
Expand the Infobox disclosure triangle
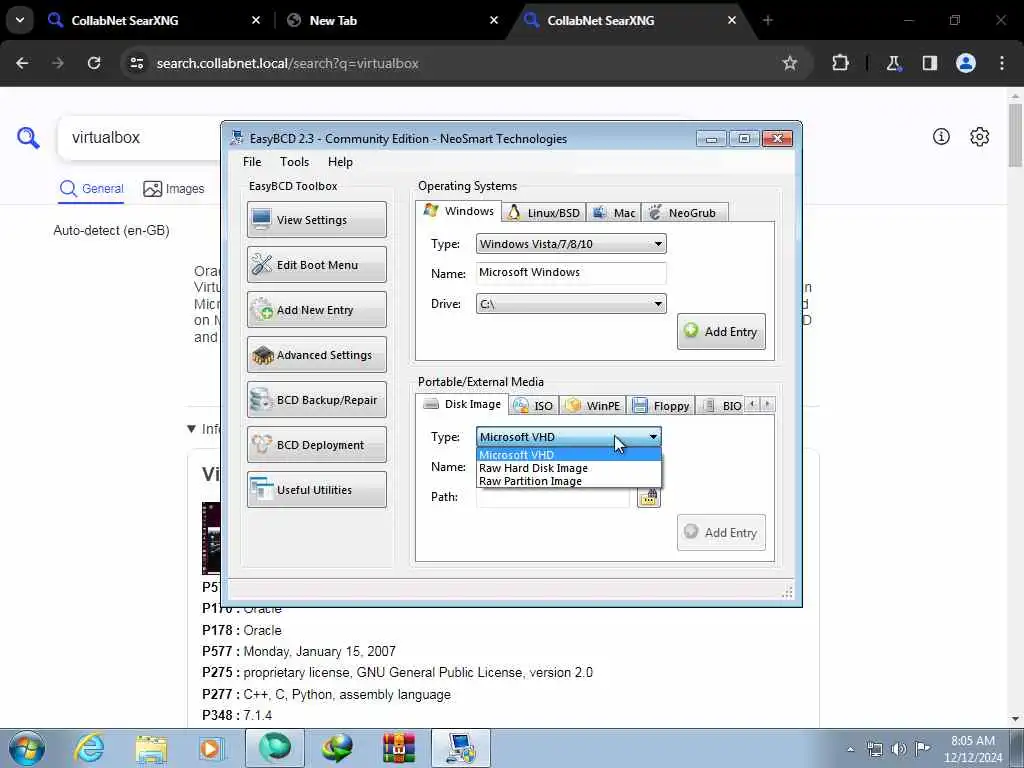pos(191,429)
